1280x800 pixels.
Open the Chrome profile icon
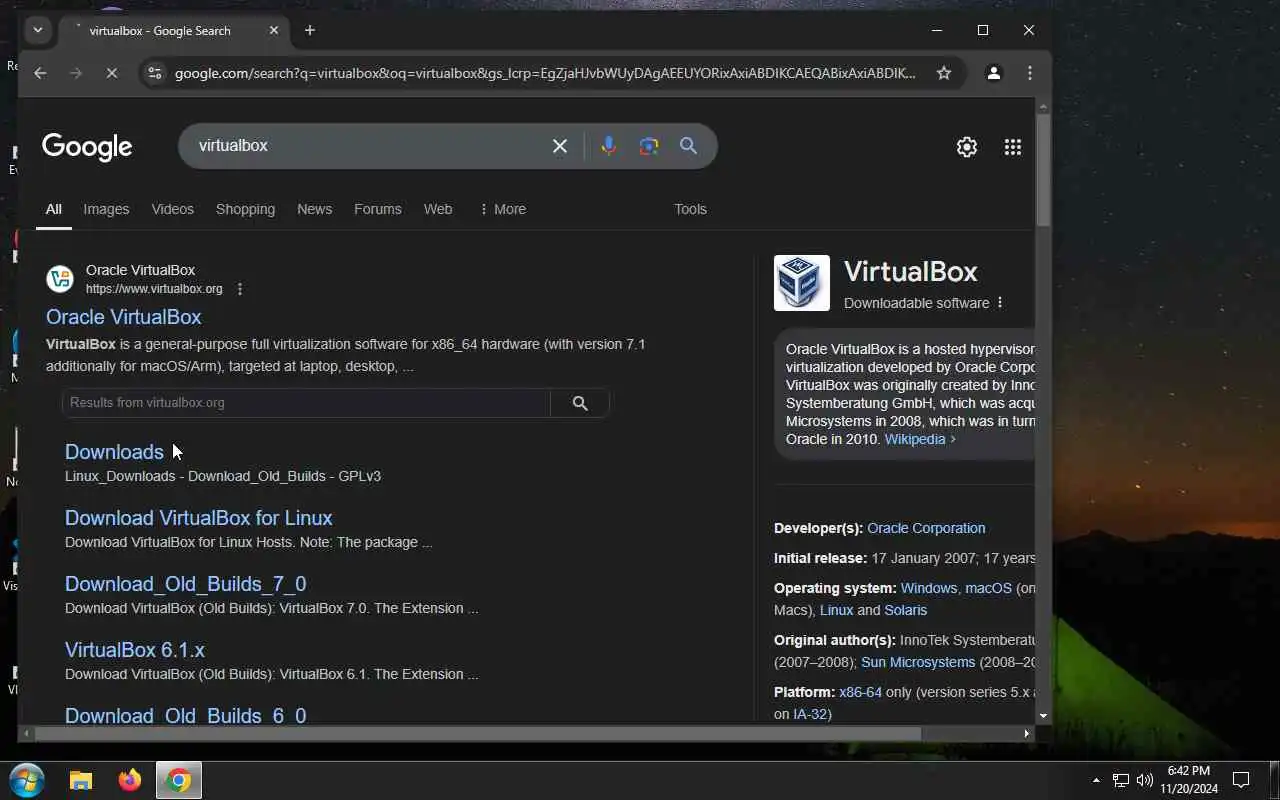pos(993,73)
